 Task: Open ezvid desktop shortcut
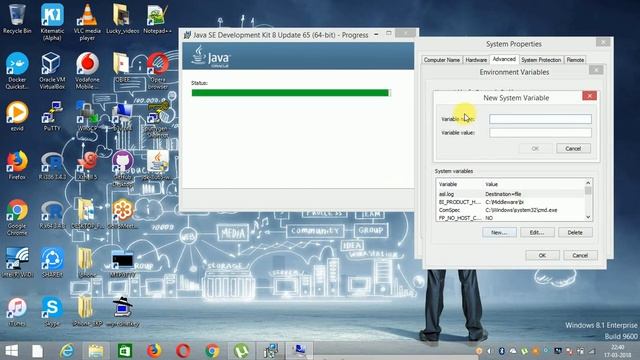(x=17, y=116)
